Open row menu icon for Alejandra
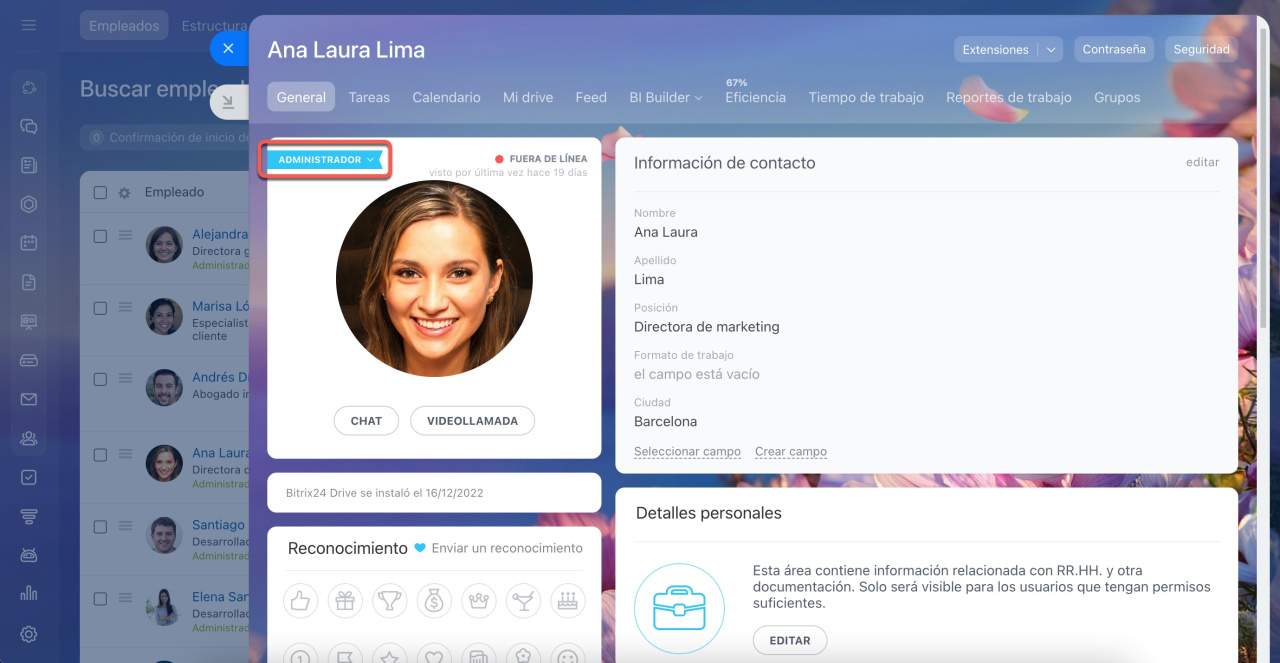The image size is (1280, 663). 125,236
